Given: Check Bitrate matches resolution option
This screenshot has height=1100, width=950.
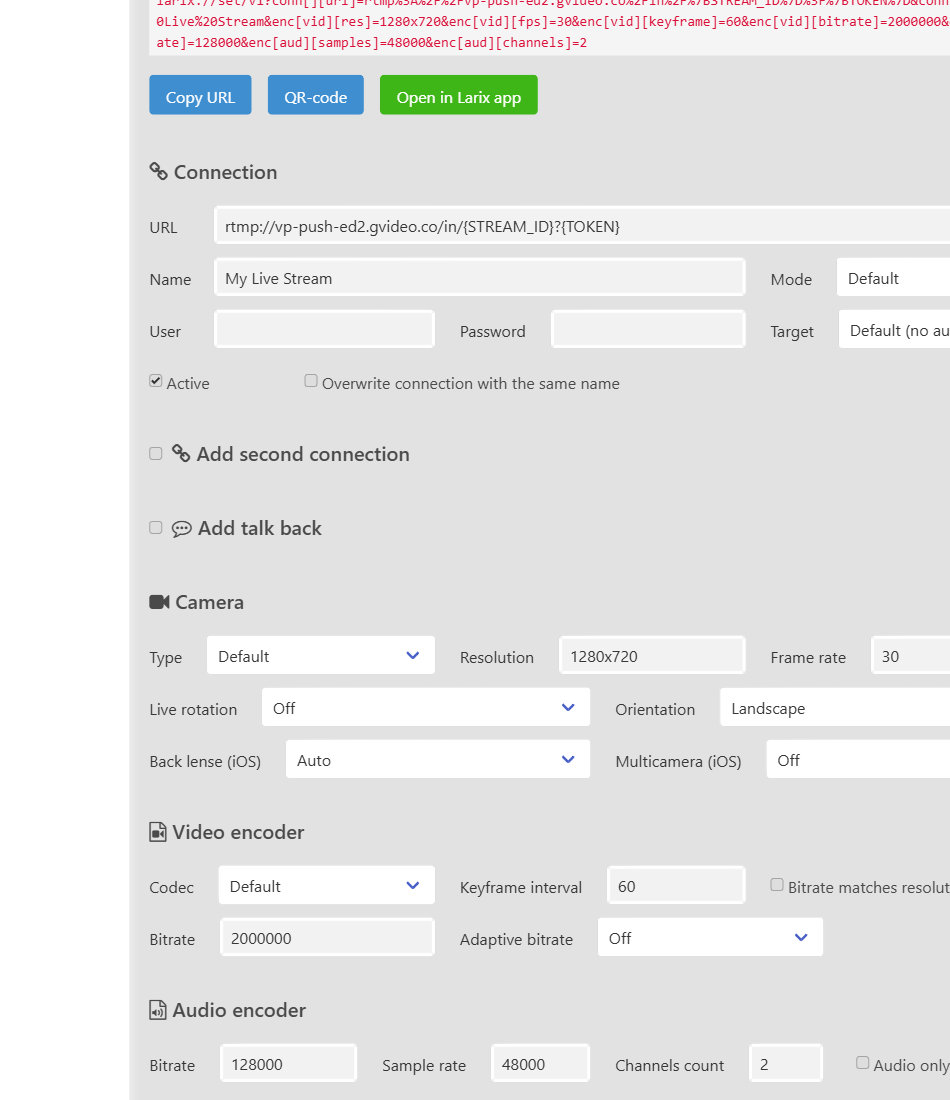Looking at the screenshot, I should (x=777, y=885).
